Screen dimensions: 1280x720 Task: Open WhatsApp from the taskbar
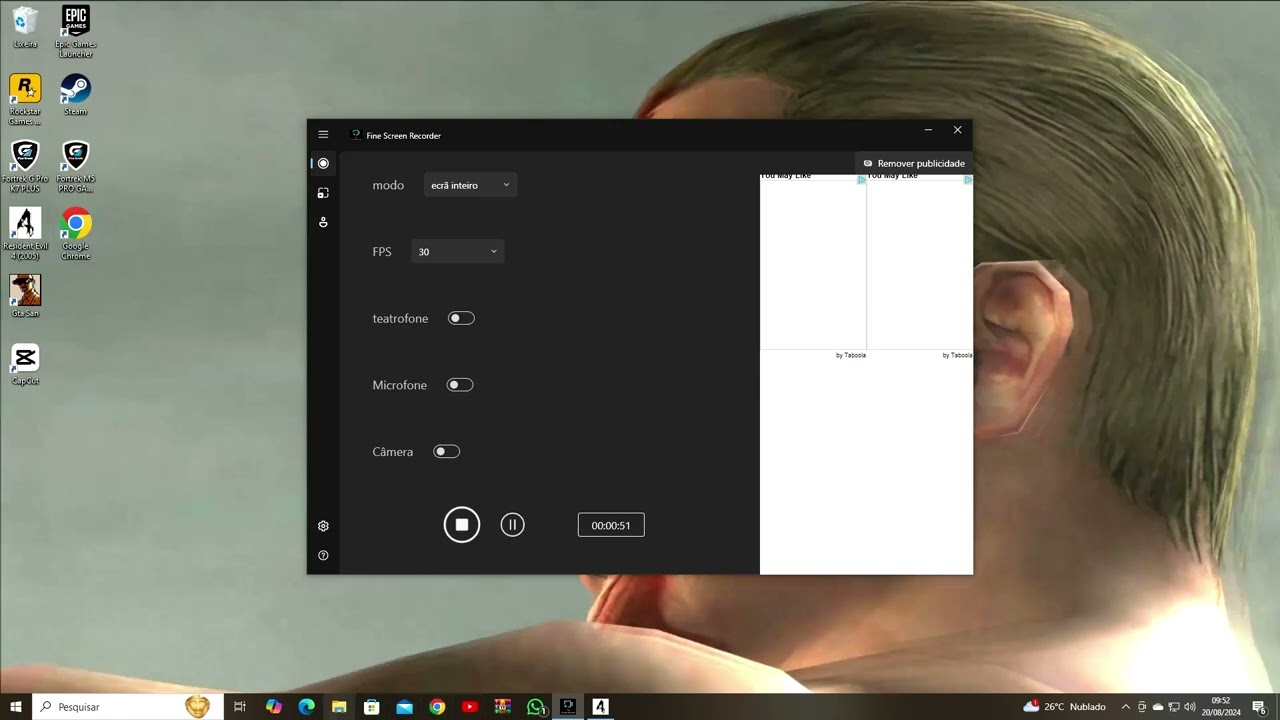pyautogui.click(x=536, y=707)
